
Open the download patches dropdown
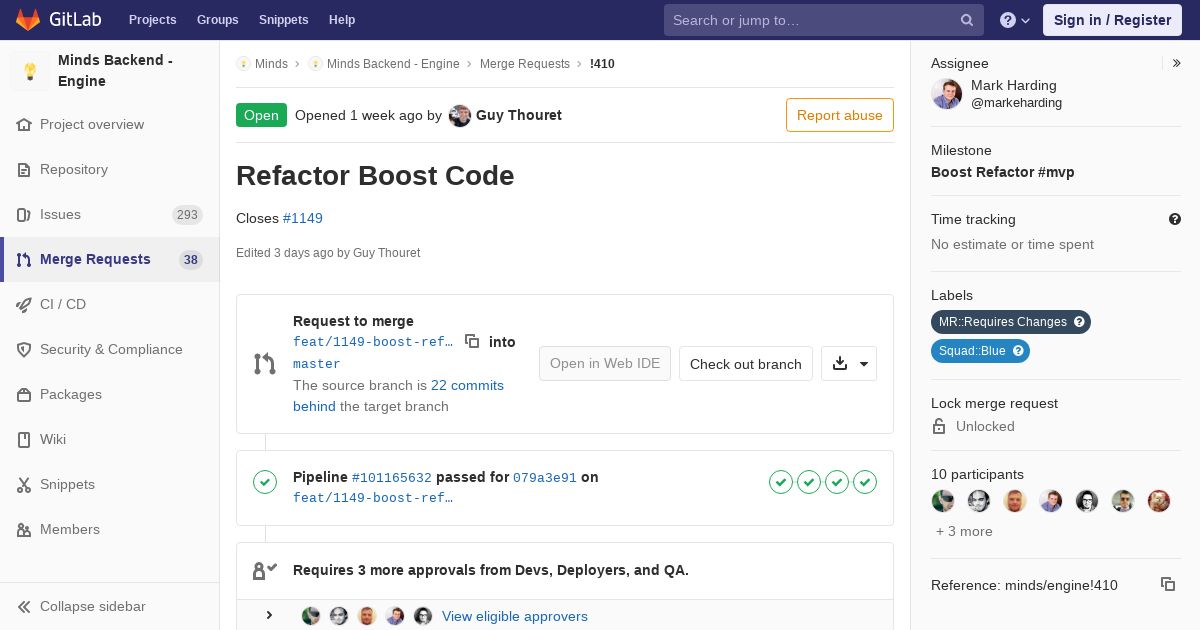tap(849, 364)
